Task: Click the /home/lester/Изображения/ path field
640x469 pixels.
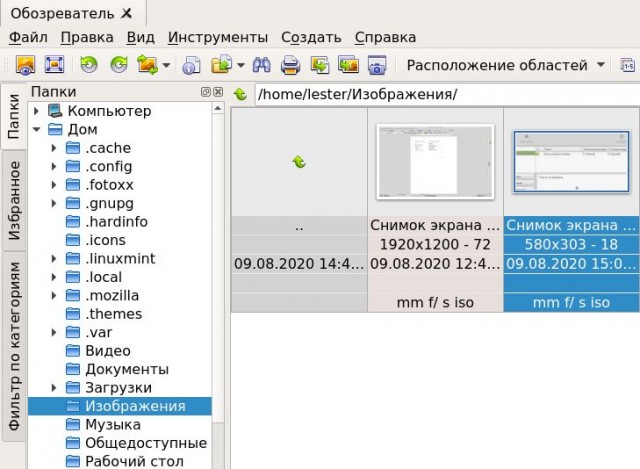Action: pyautogui.click(x=447, y=94)
